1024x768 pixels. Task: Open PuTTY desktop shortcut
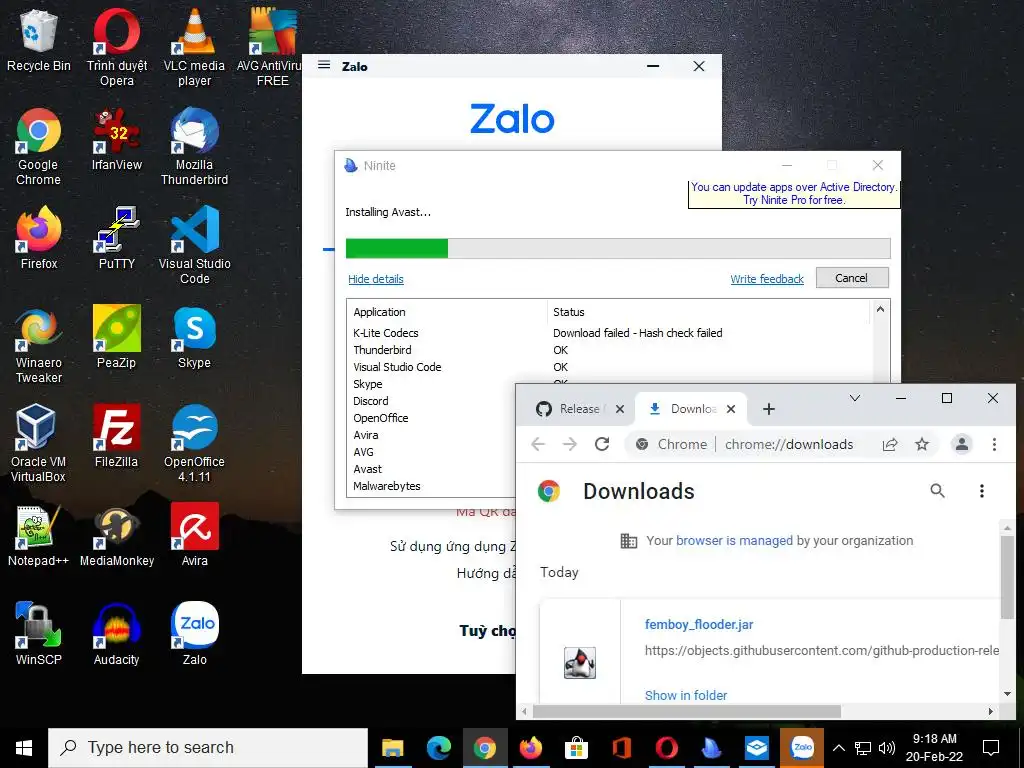[117, 238]
